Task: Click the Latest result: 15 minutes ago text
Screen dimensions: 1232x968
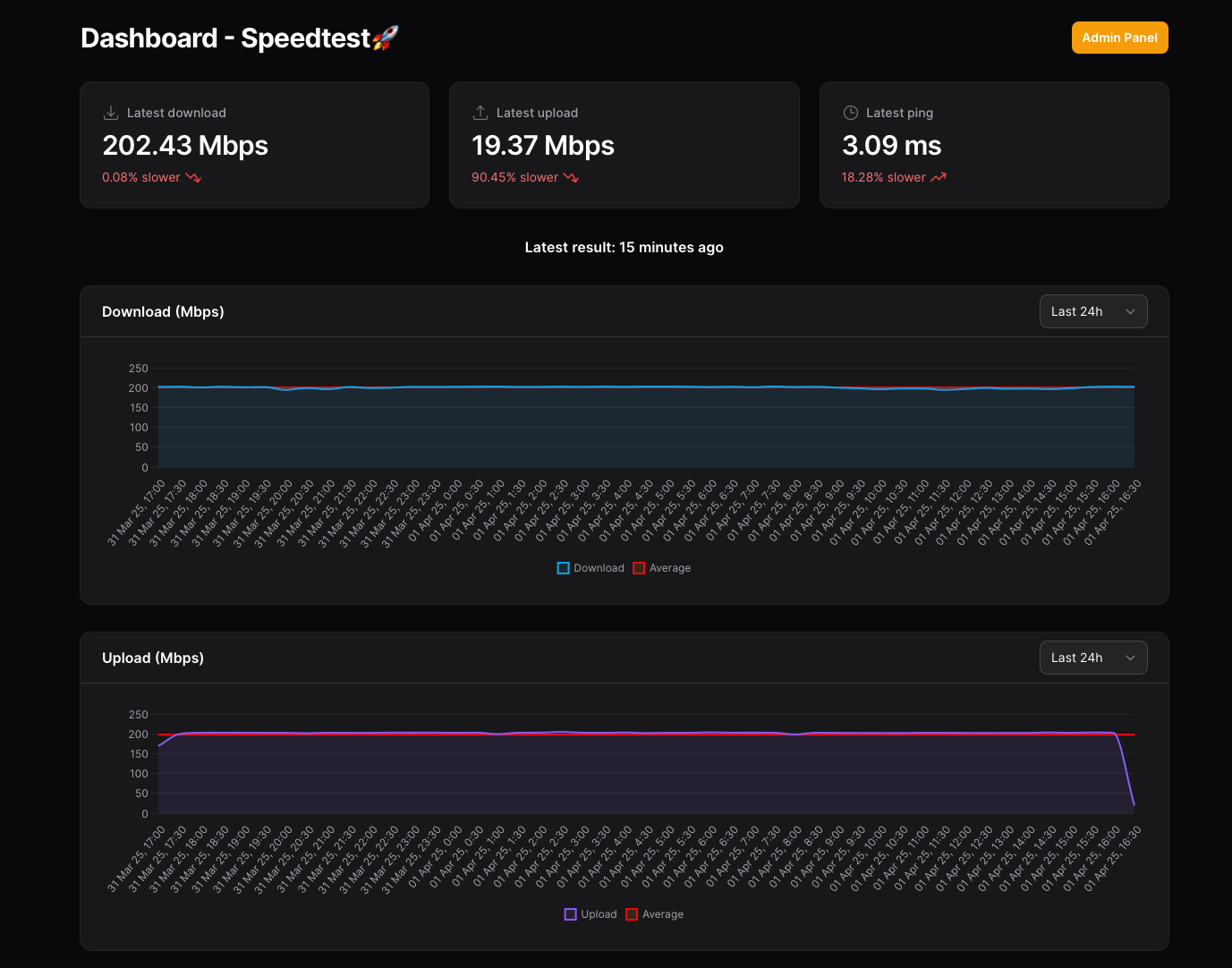Action: coord(624,247)
